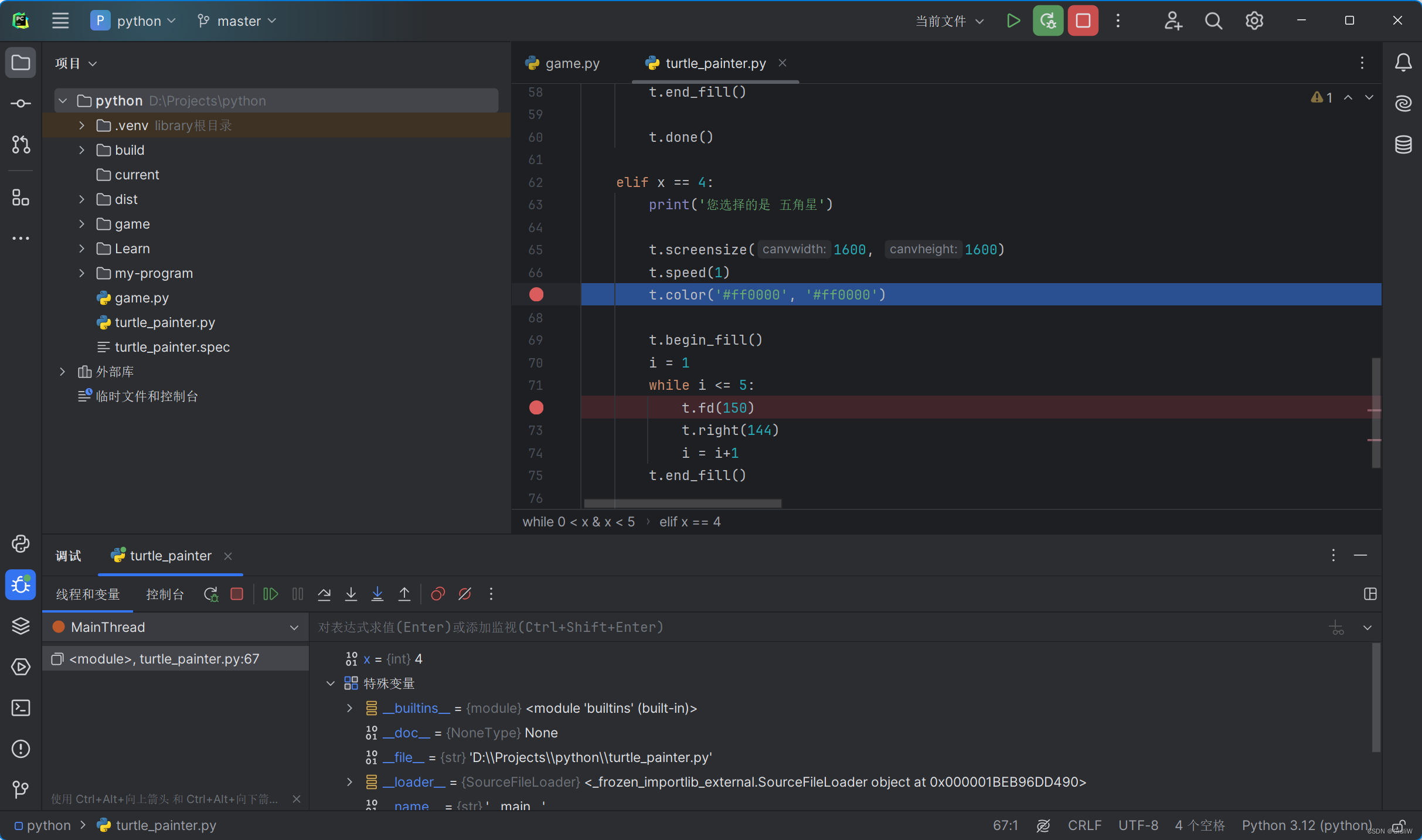Open MainThread selector dropdown
Image resolution: width=1422 pixels, height=840 pixels.
[176, 627]
